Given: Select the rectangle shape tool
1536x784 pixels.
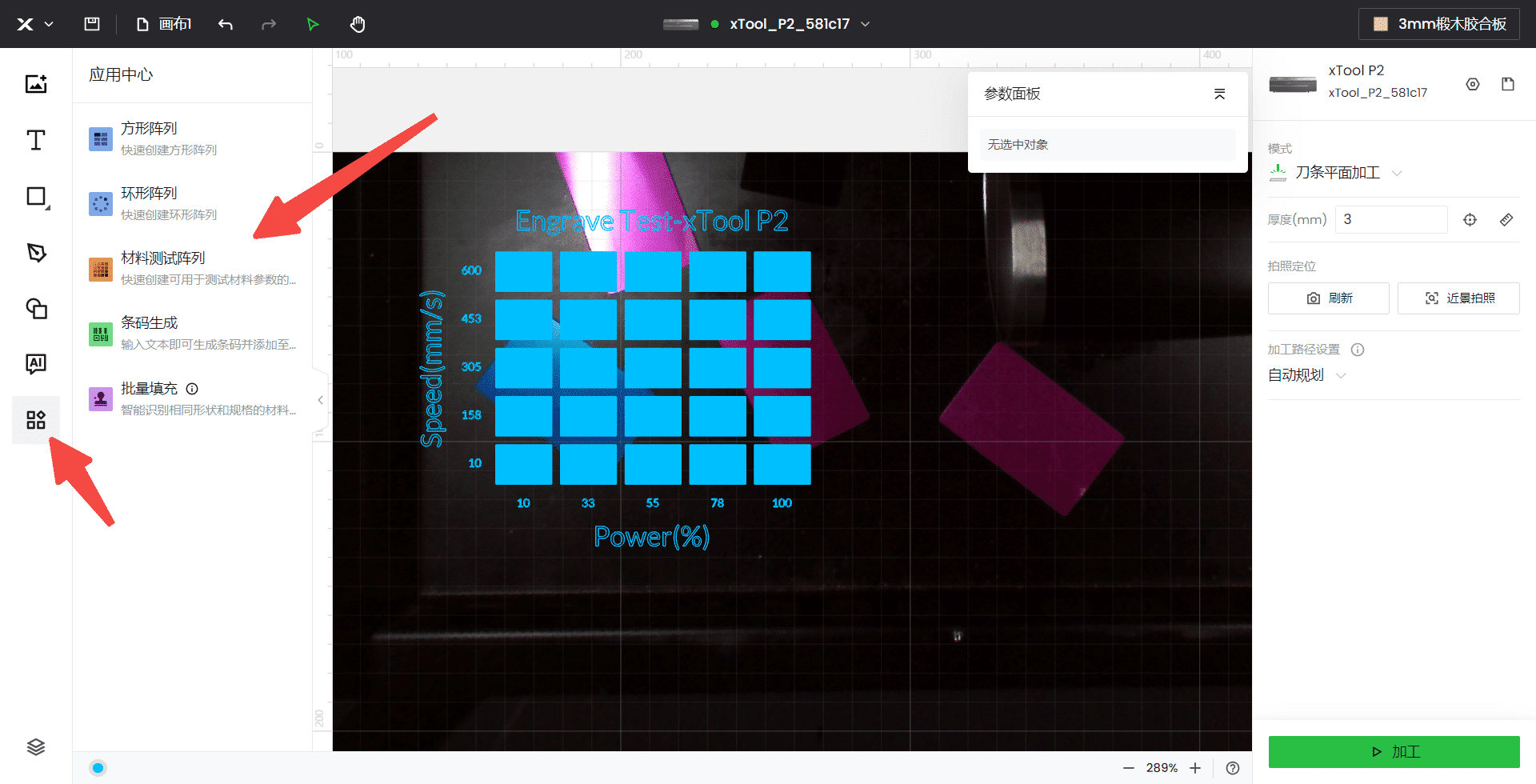Looking at the screenshot, I should (36, 196).
